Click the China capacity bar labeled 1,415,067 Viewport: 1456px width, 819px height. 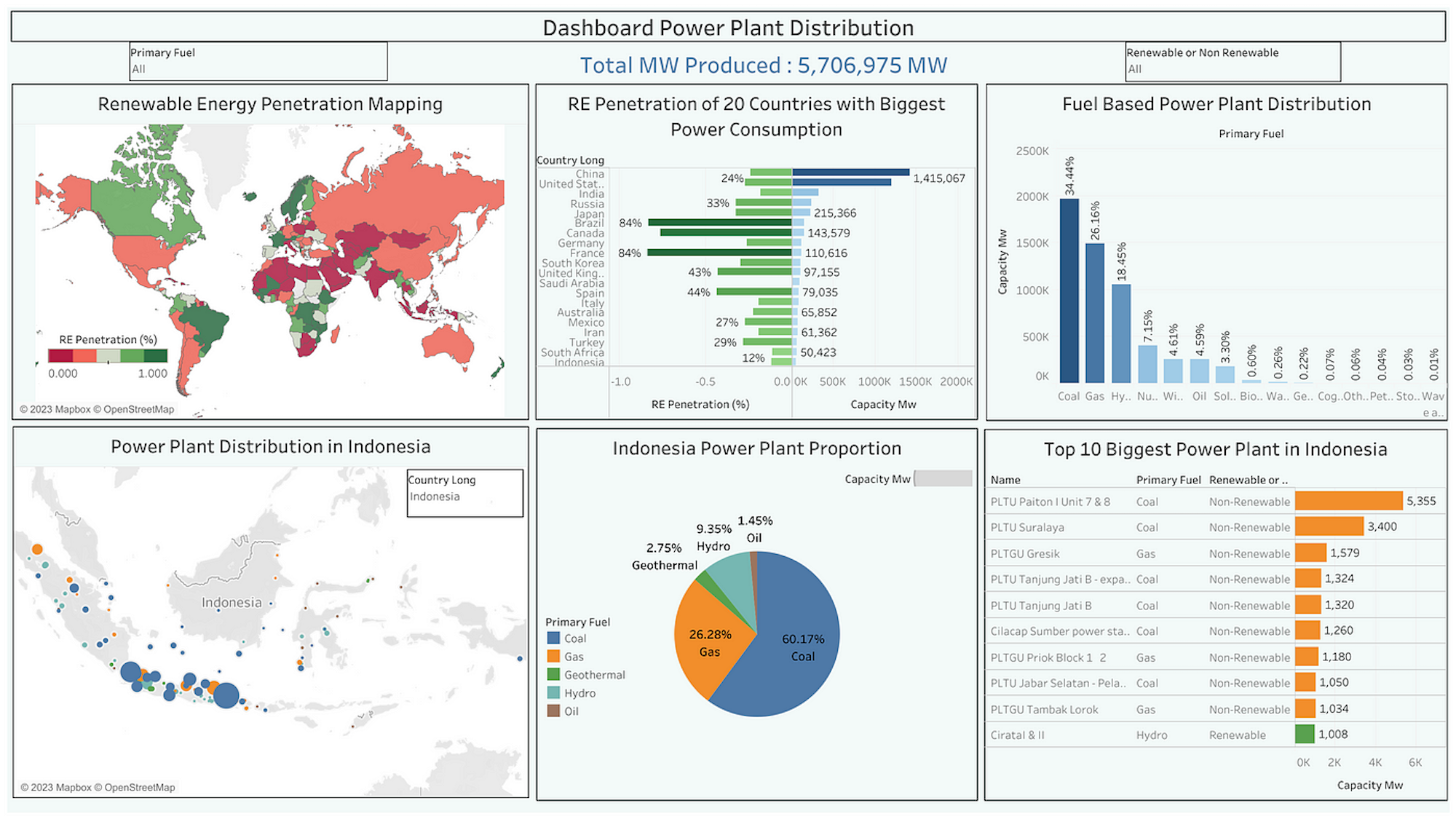point(850,173)
